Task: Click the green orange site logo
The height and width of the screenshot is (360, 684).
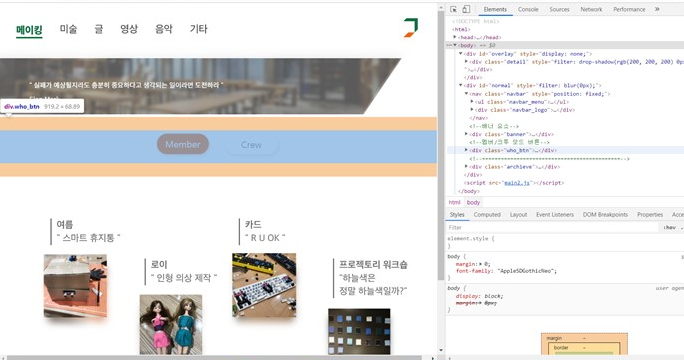Action: [x=410, y=27]
